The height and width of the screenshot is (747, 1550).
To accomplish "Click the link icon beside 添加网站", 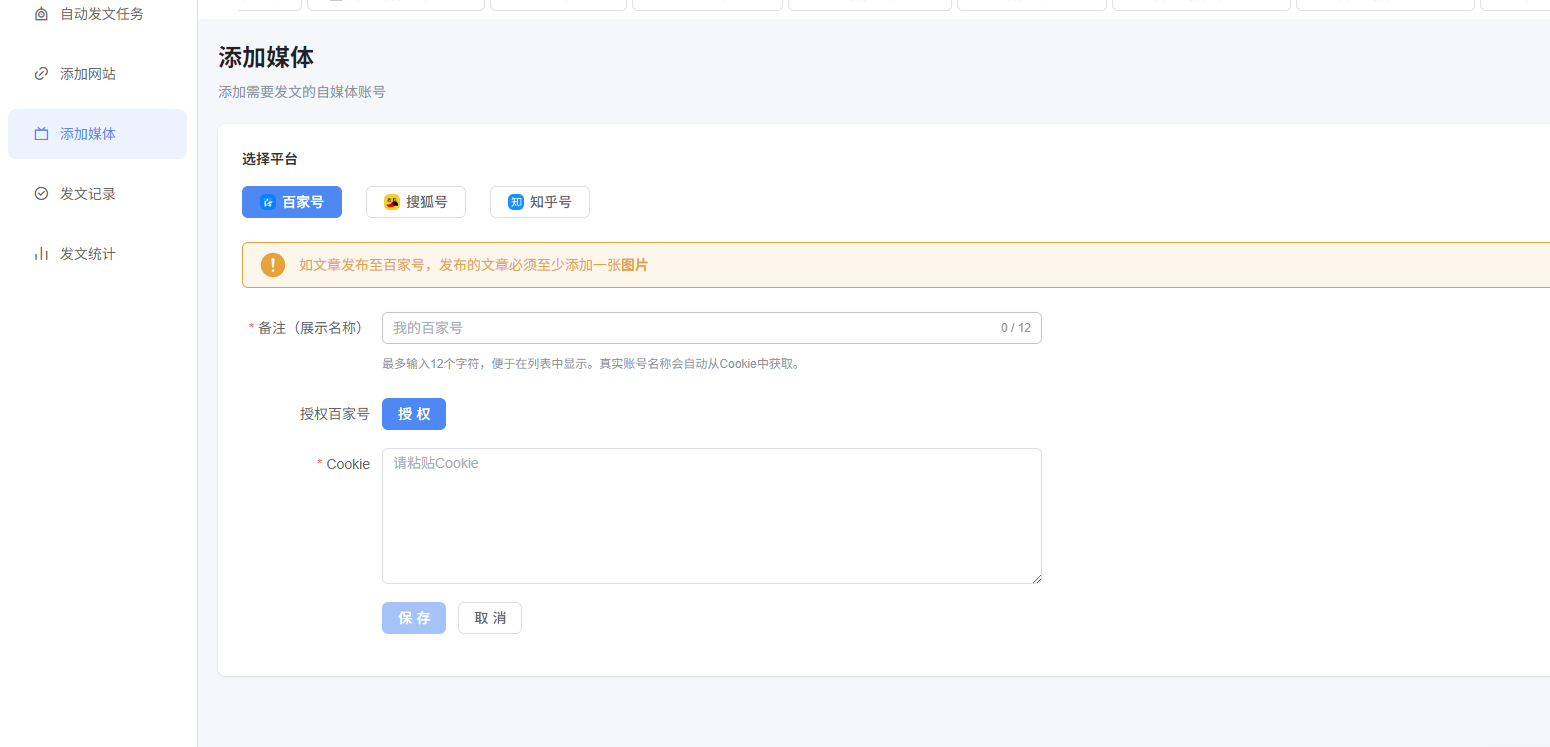I will (x=41, y=74).
